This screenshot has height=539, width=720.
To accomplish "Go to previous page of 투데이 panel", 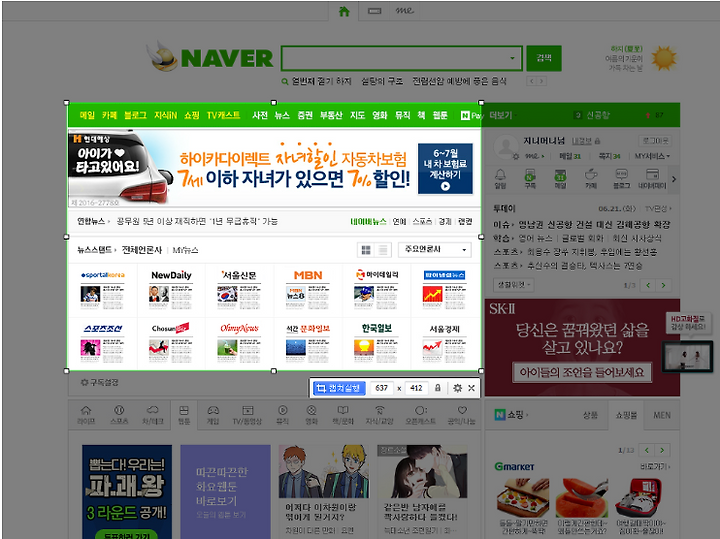I will [x=648, y=285].
